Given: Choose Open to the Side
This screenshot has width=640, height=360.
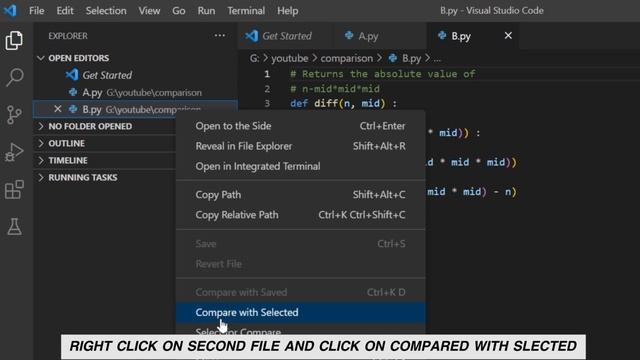Looking at the screenshot, I should (x=300, y=126).
